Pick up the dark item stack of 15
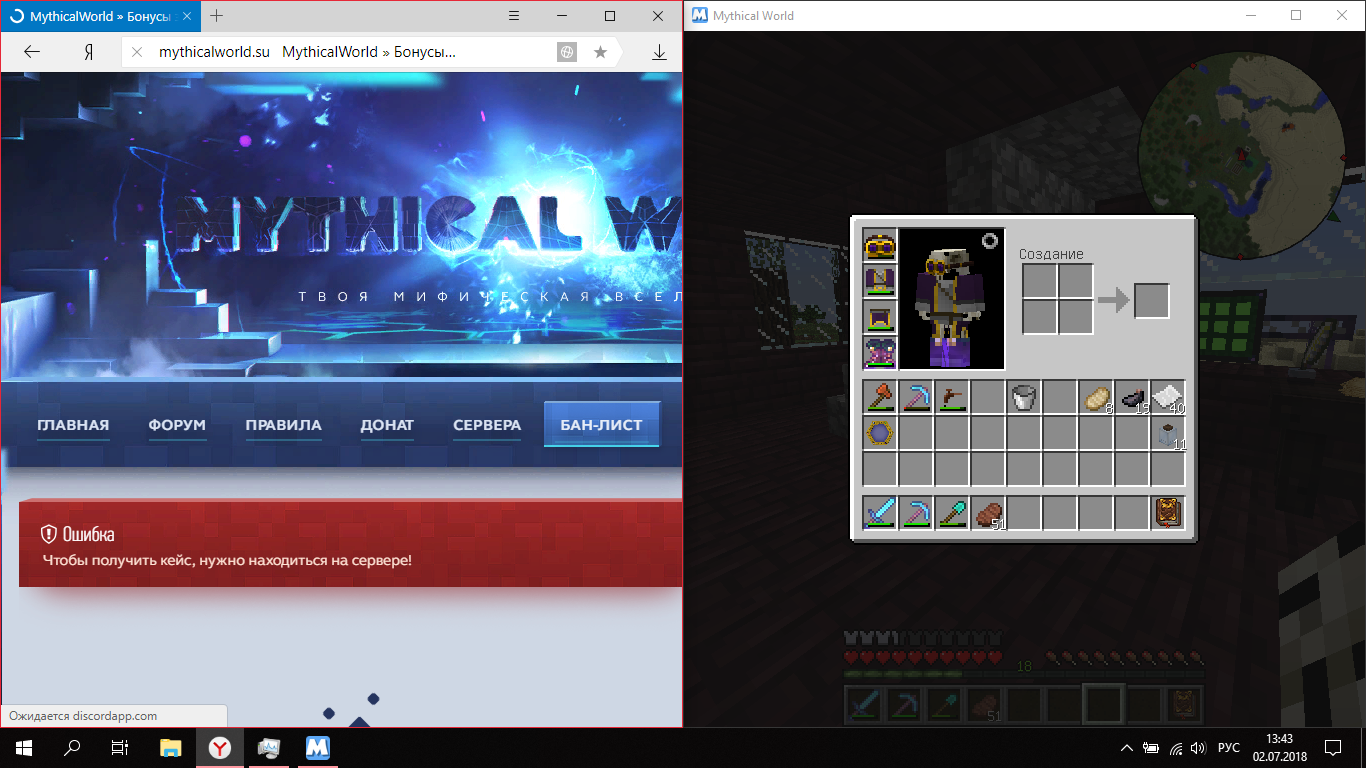 click(1132, 398)
